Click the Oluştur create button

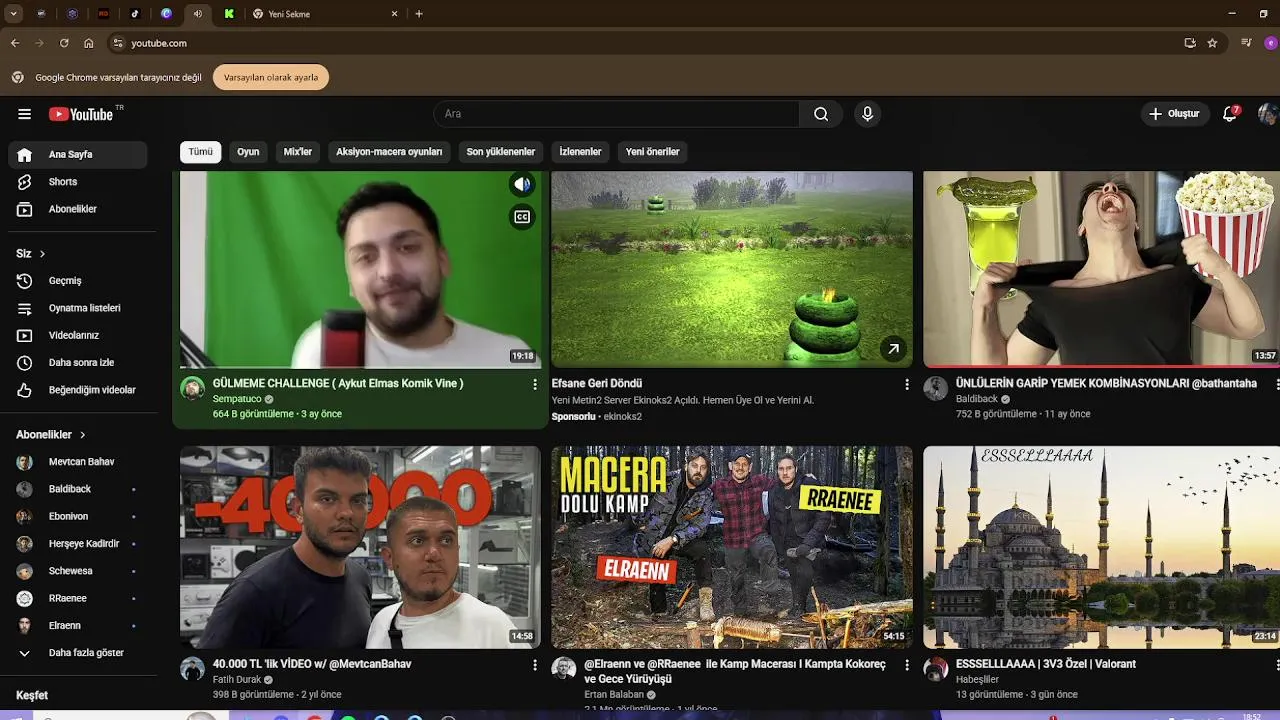click(x=1175, y=114)
